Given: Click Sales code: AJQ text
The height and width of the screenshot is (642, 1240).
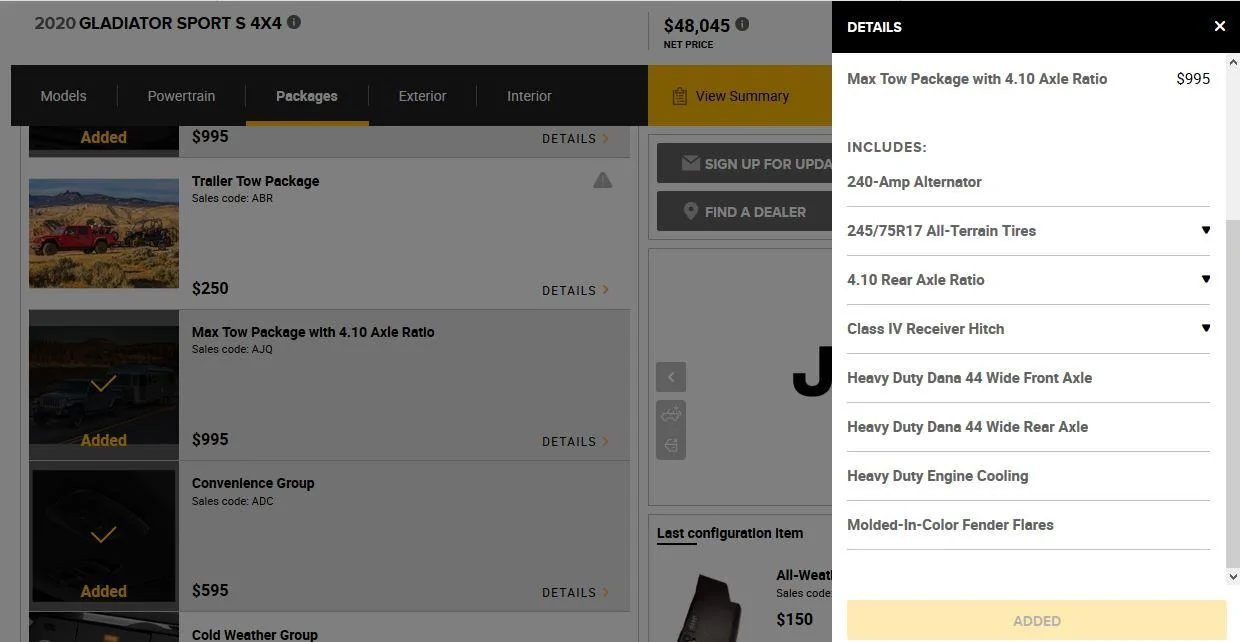Looking at the screenshot, I should 232,350.
